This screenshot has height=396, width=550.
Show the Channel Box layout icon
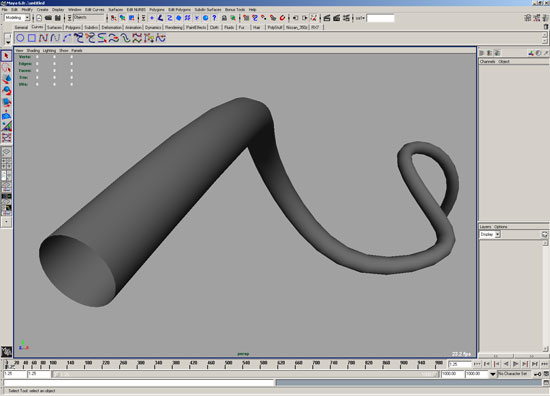[546, 18]
